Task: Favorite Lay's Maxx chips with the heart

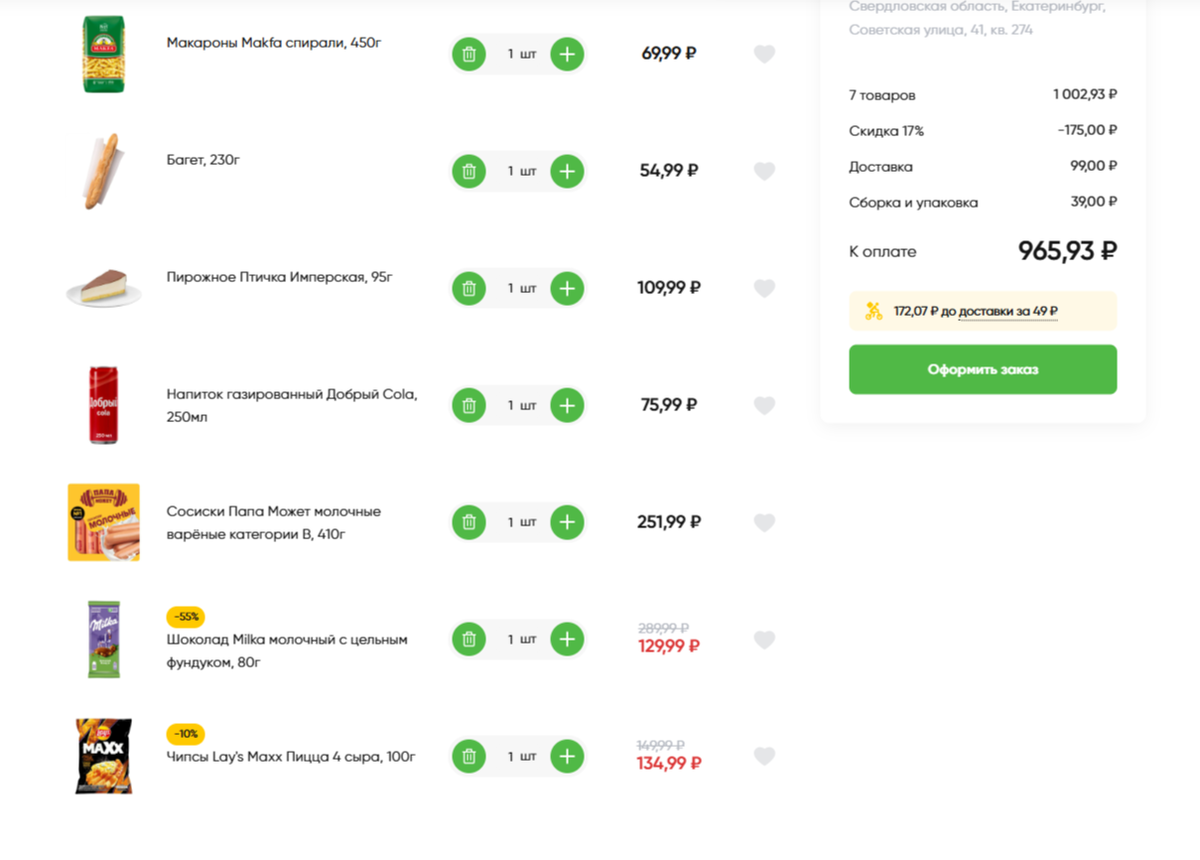Action: point(764,756)
